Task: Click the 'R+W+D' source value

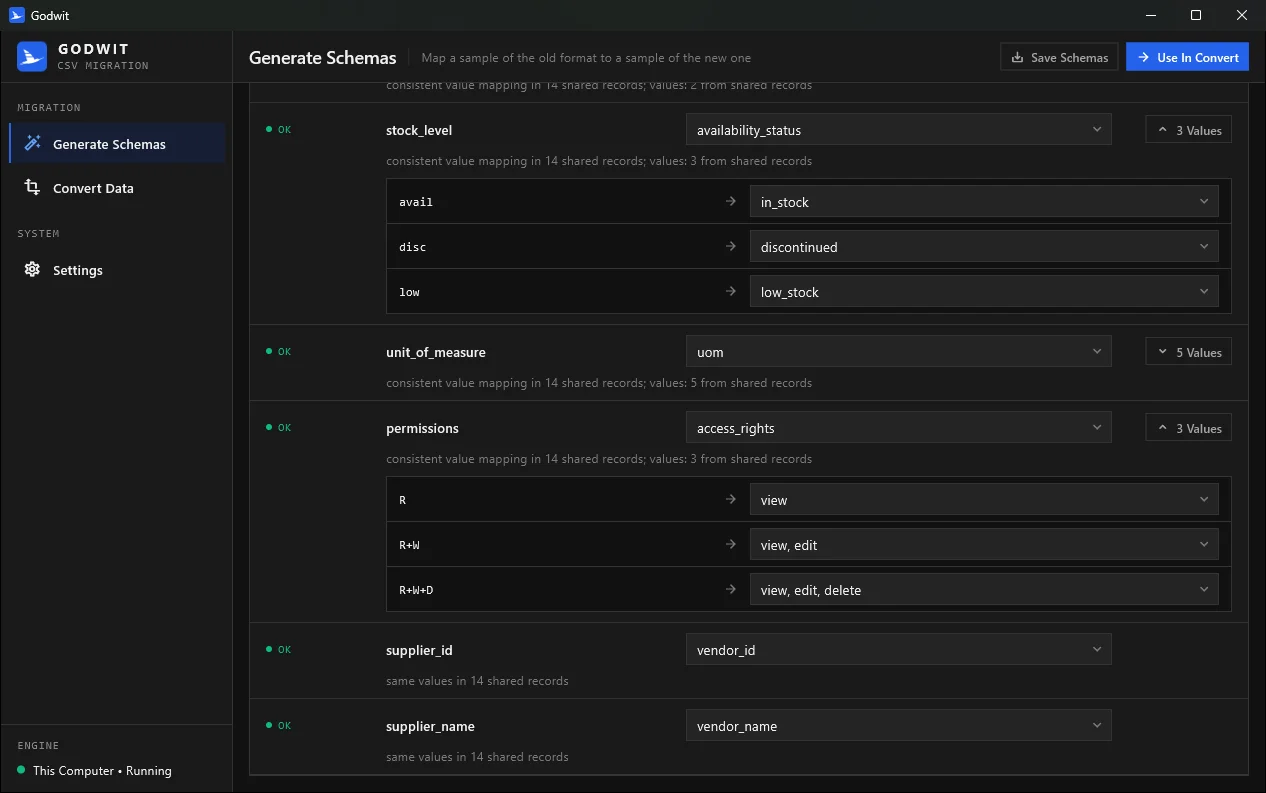Action: tap(416, 590)
